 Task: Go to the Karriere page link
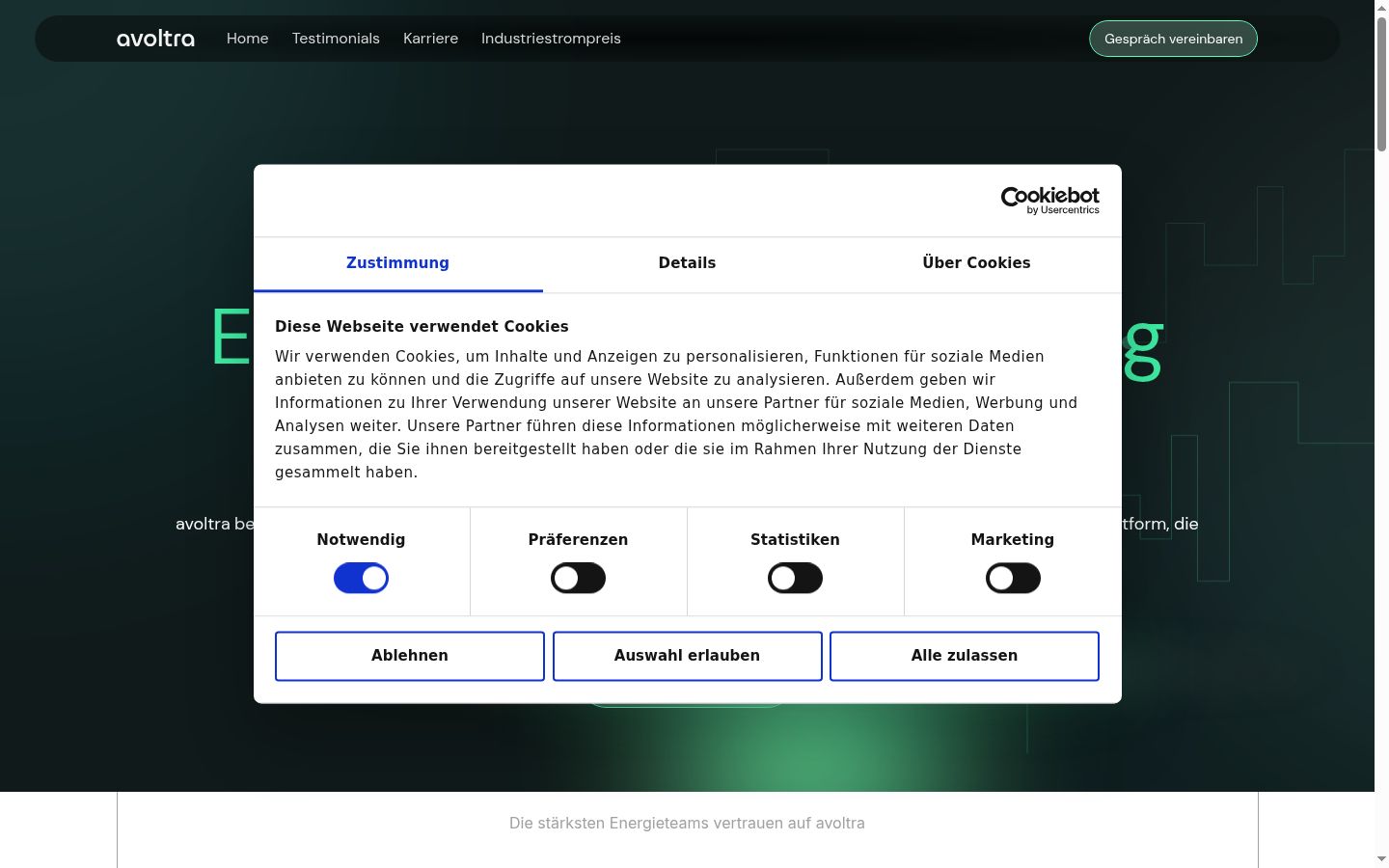[x=430, y=39]
